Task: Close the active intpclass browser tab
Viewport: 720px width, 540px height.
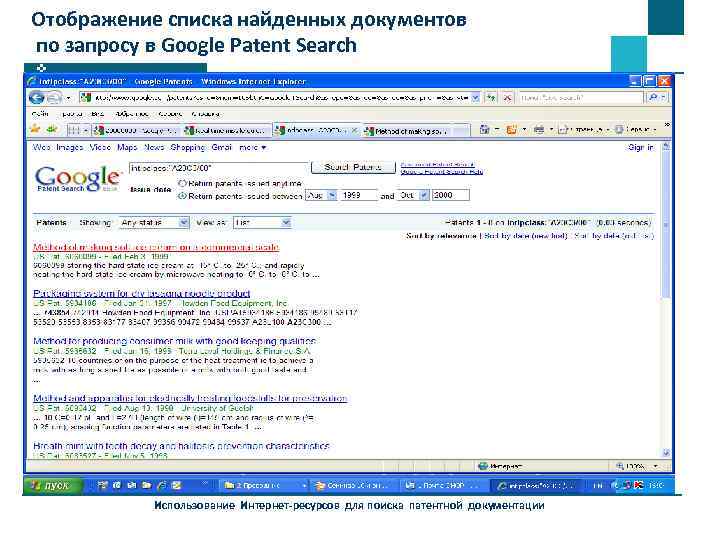Action: (x=354, y=131)
